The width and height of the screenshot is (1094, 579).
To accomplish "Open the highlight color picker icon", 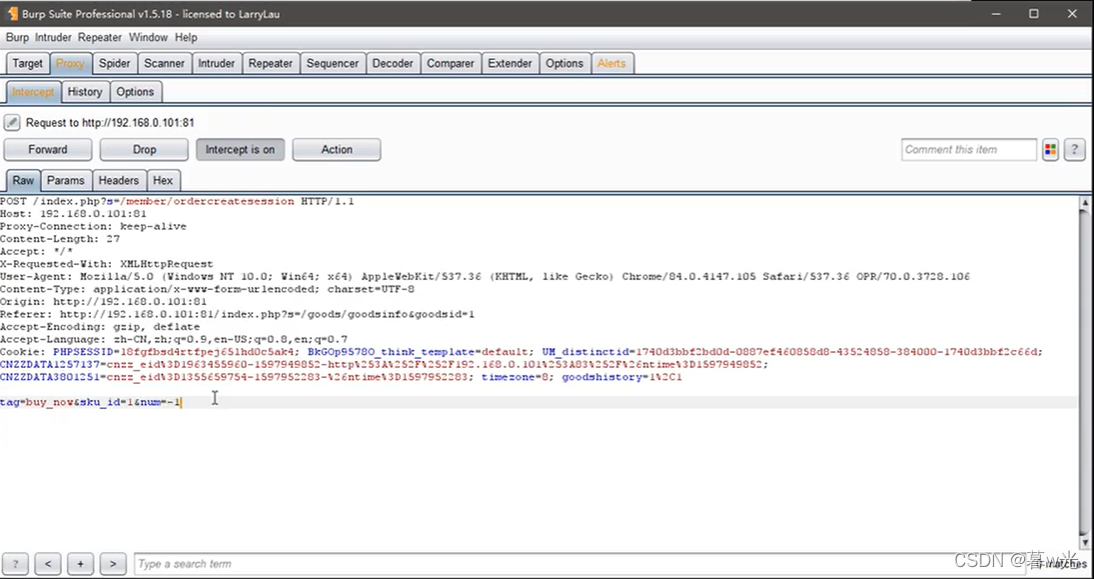I will pyautogui.click(x=1050, y=149).
